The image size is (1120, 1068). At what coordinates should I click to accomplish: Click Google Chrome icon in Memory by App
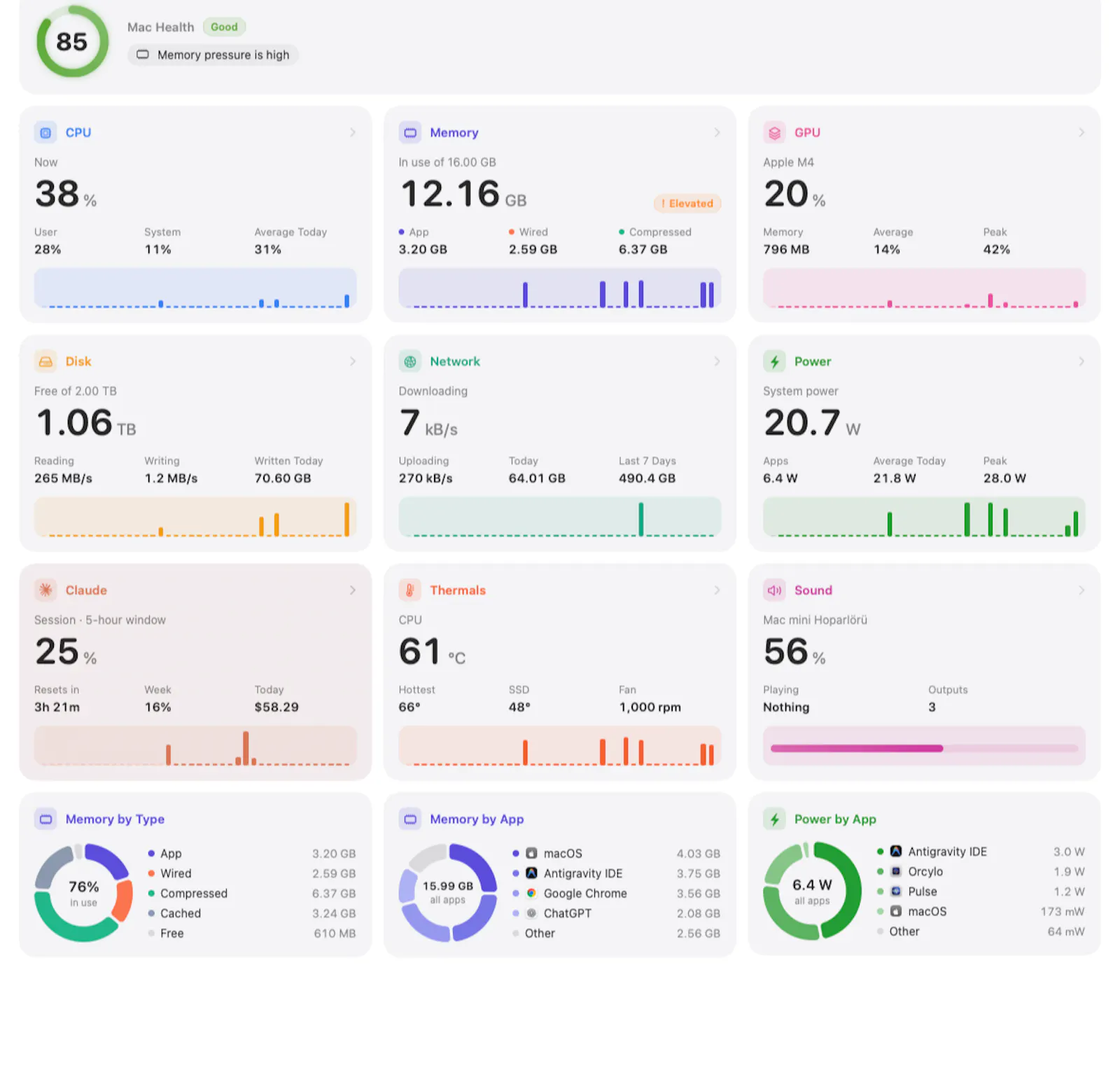531,893
